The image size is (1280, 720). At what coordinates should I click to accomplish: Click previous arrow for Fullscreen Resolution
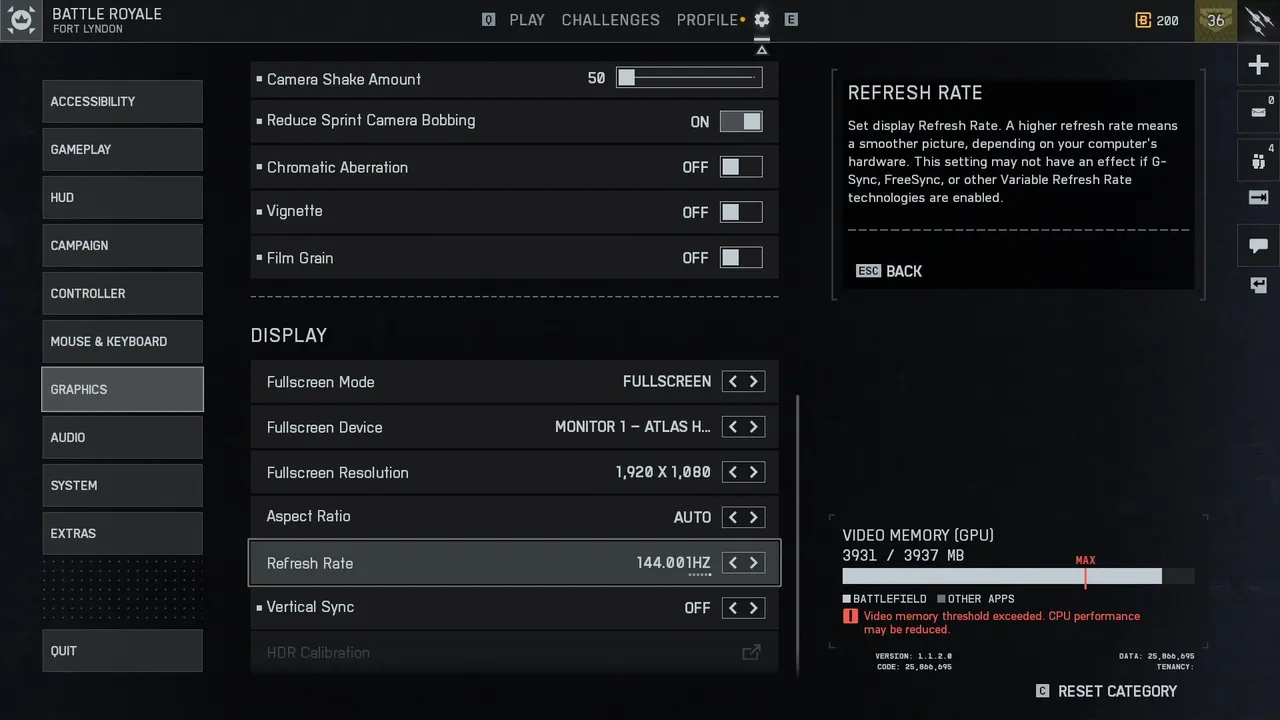733,472
